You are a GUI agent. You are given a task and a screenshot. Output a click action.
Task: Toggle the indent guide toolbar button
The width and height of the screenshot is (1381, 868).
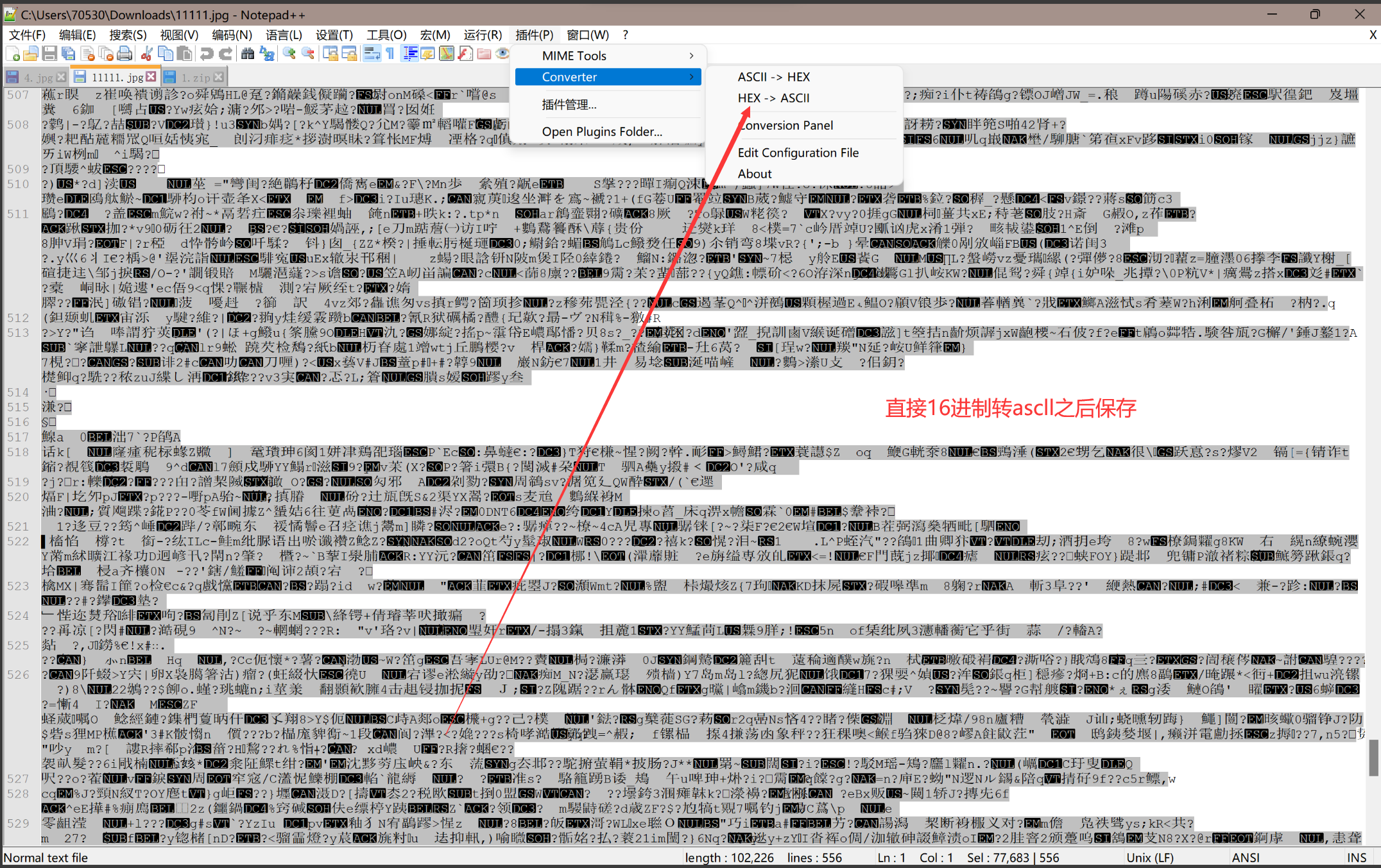point(410,54)
